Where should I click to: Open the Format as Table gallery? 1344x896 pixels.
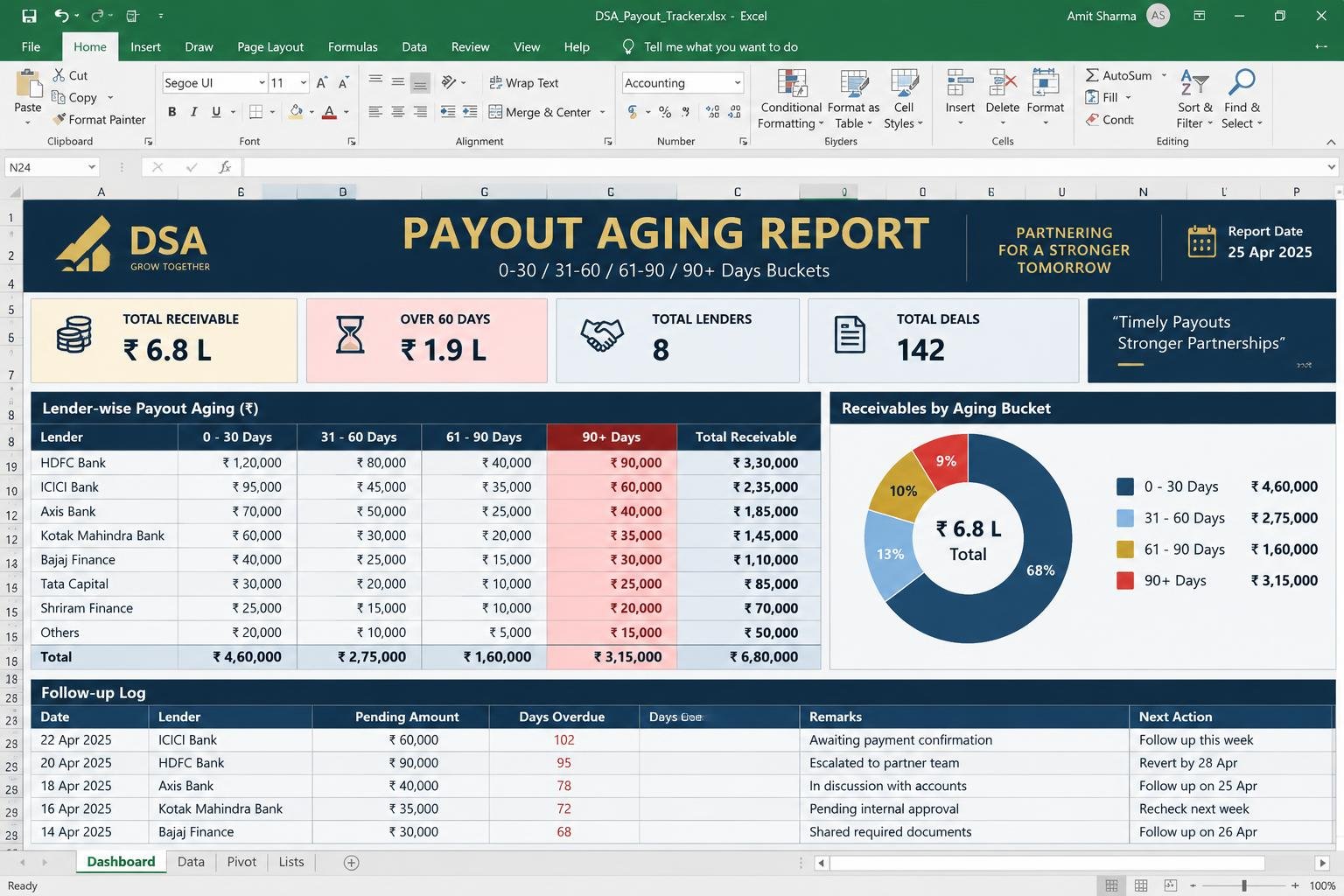(x=853, y=99)
